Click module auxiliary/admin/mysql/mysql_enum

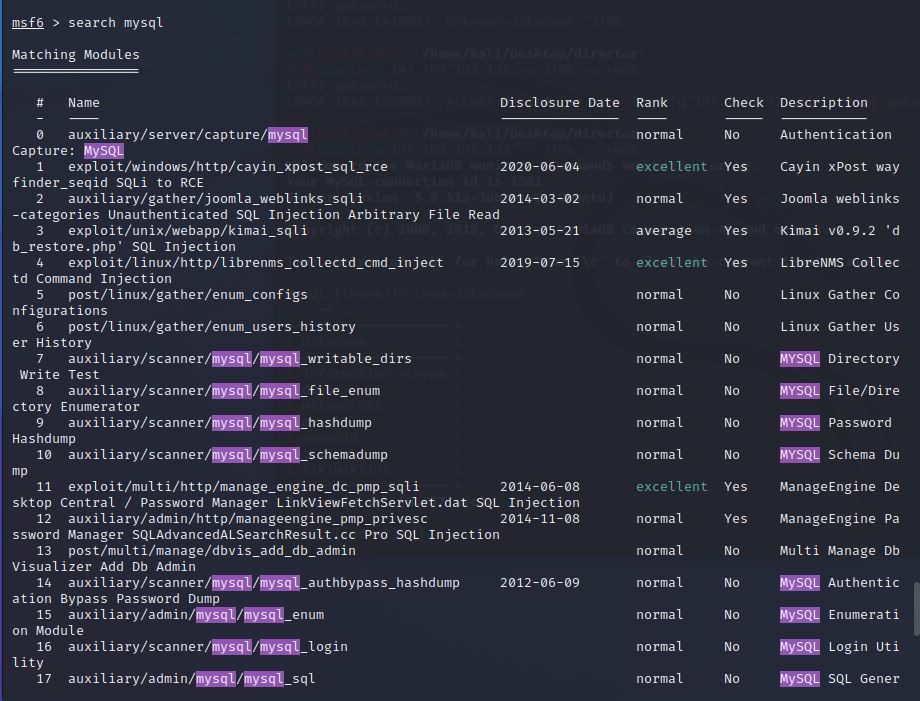tap(196, 615)
